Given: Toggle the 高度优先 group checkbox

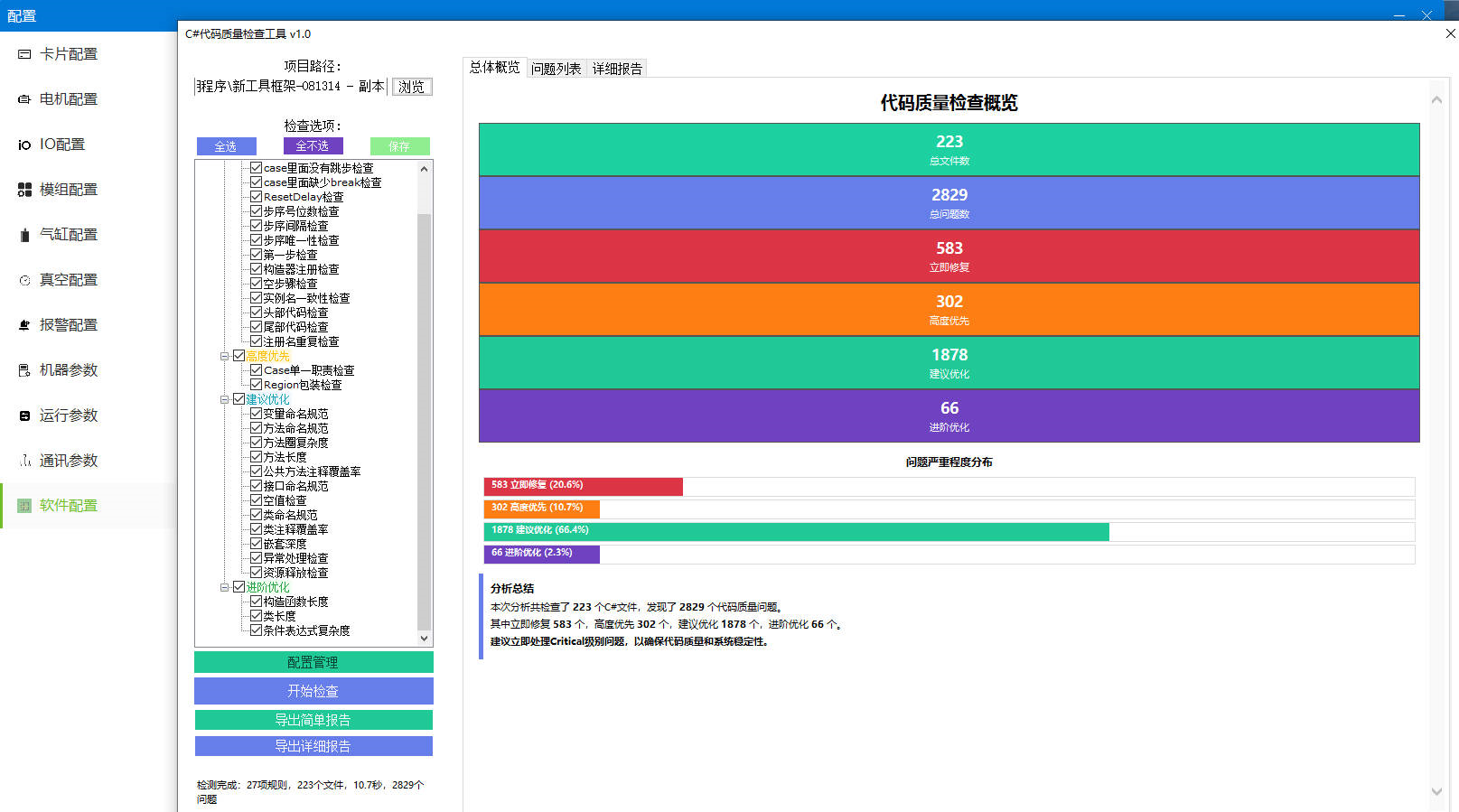Looking at the screenshot, I should pos(238,356).
